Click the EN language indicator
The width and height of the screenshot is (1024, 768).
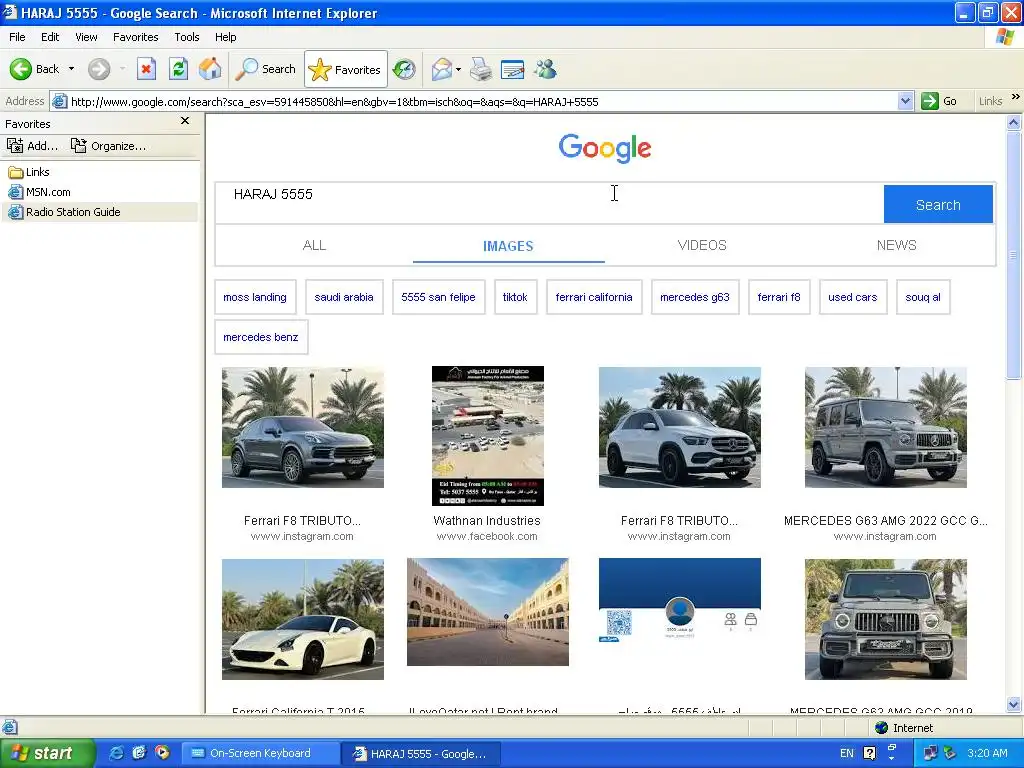coord(847,753)
